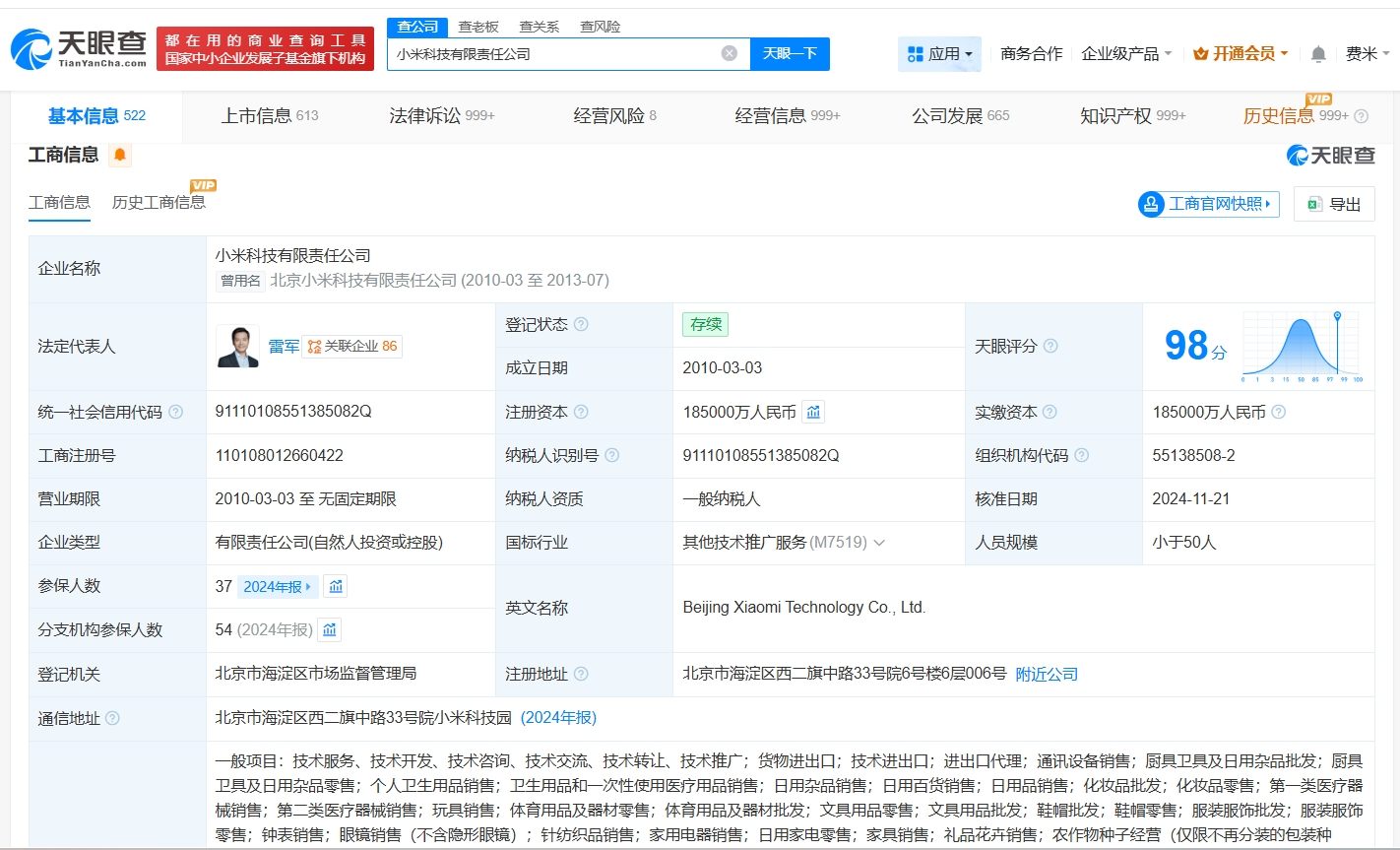
Task: Click help icon beside 统一社会信用代码
Action: tap(175, 412)
